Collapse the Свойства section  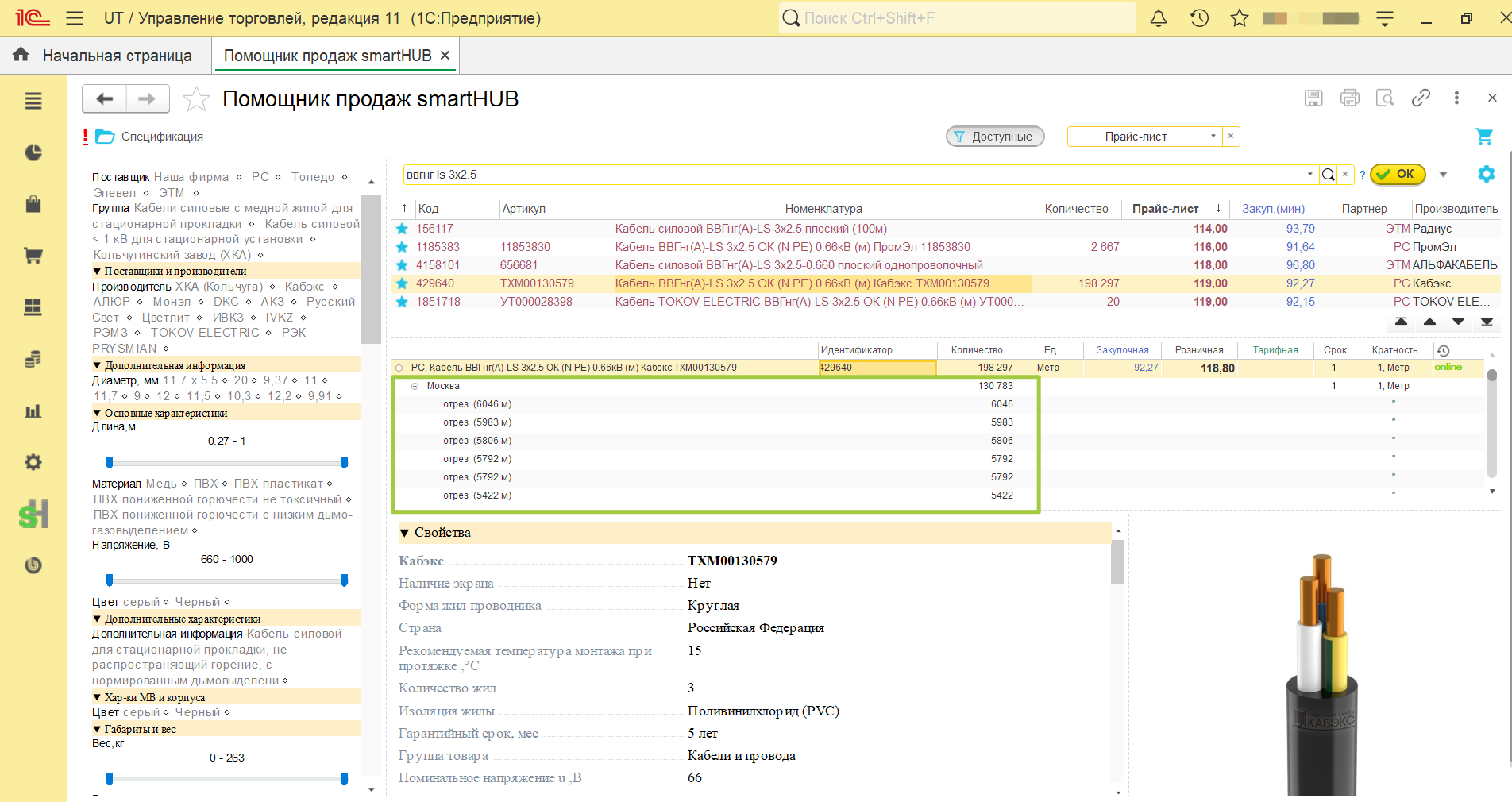point(404,533)
